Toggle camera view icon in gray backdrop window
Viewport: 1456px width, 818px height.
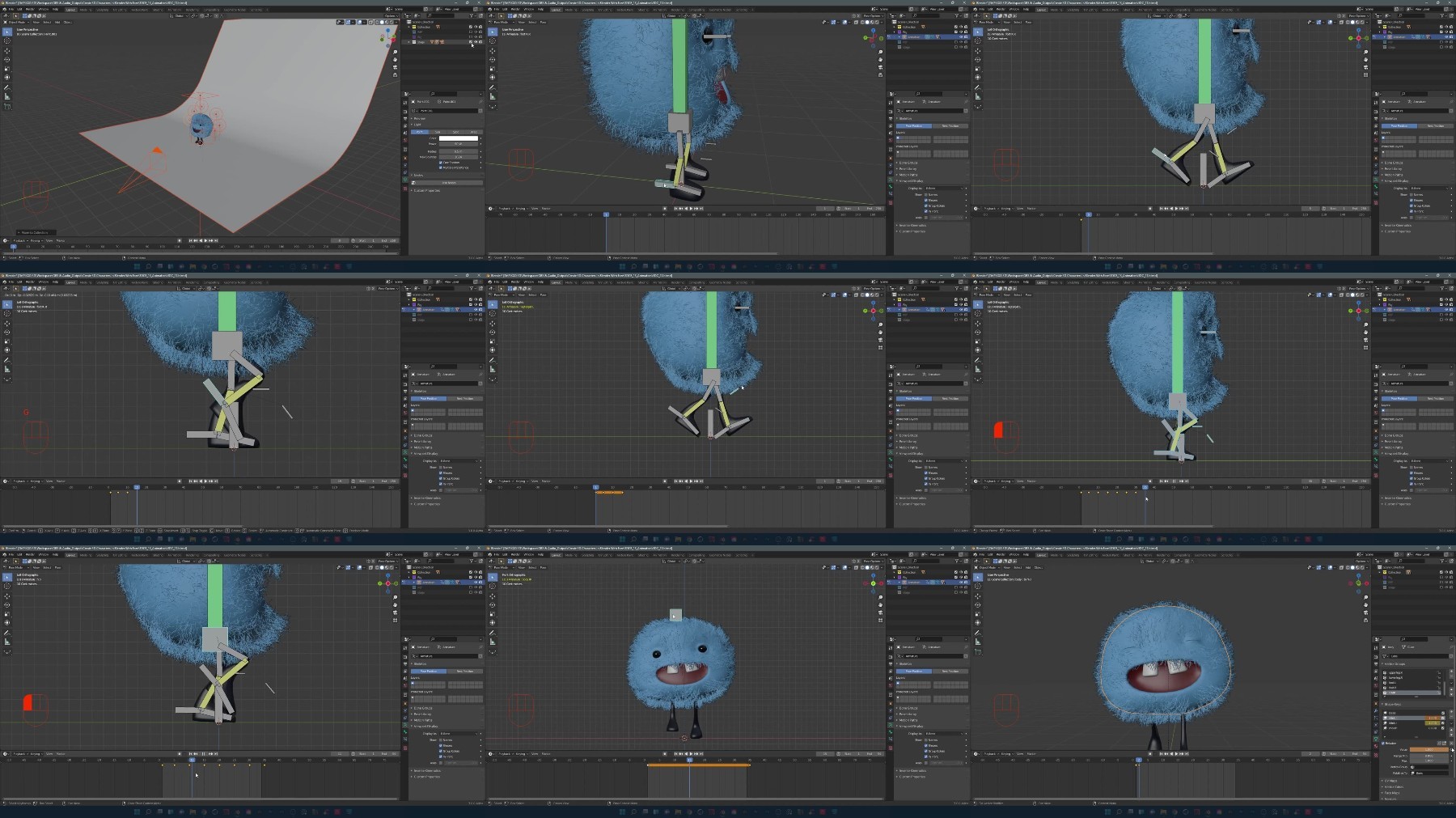pos(395,67)
